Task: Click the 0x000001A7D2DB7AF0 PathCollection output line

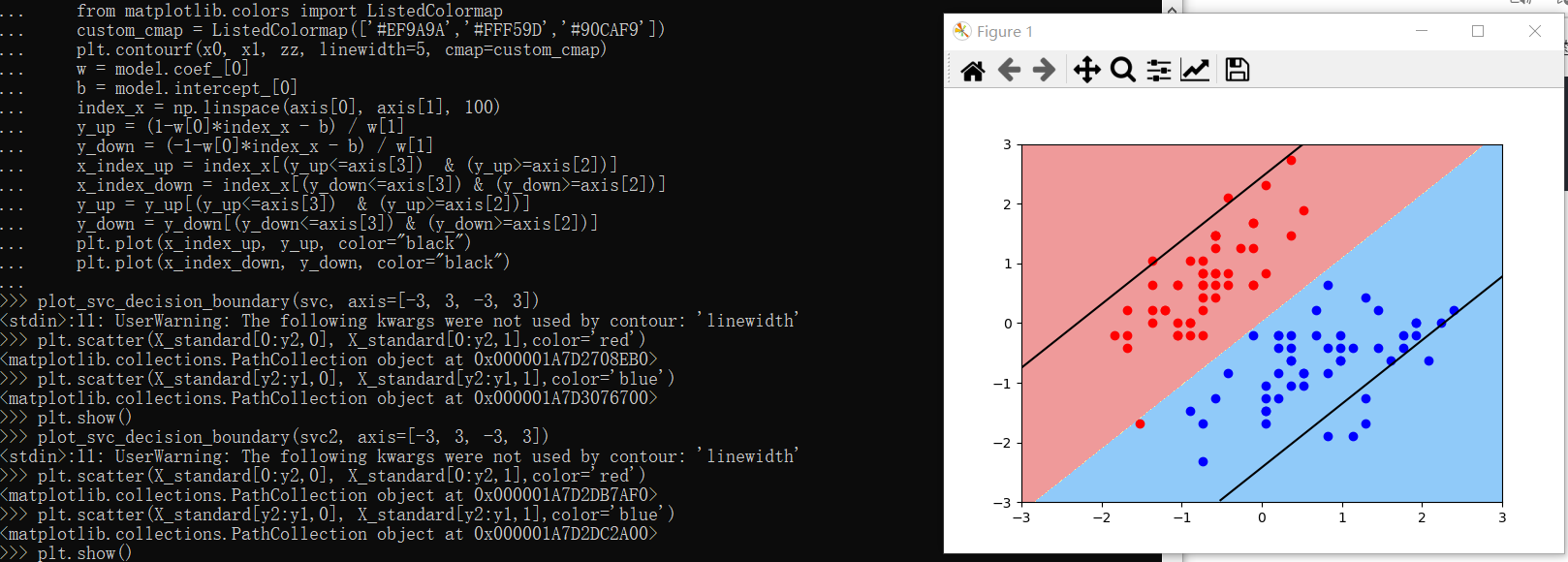Action: pyautogui.click(x=329, y=495)
